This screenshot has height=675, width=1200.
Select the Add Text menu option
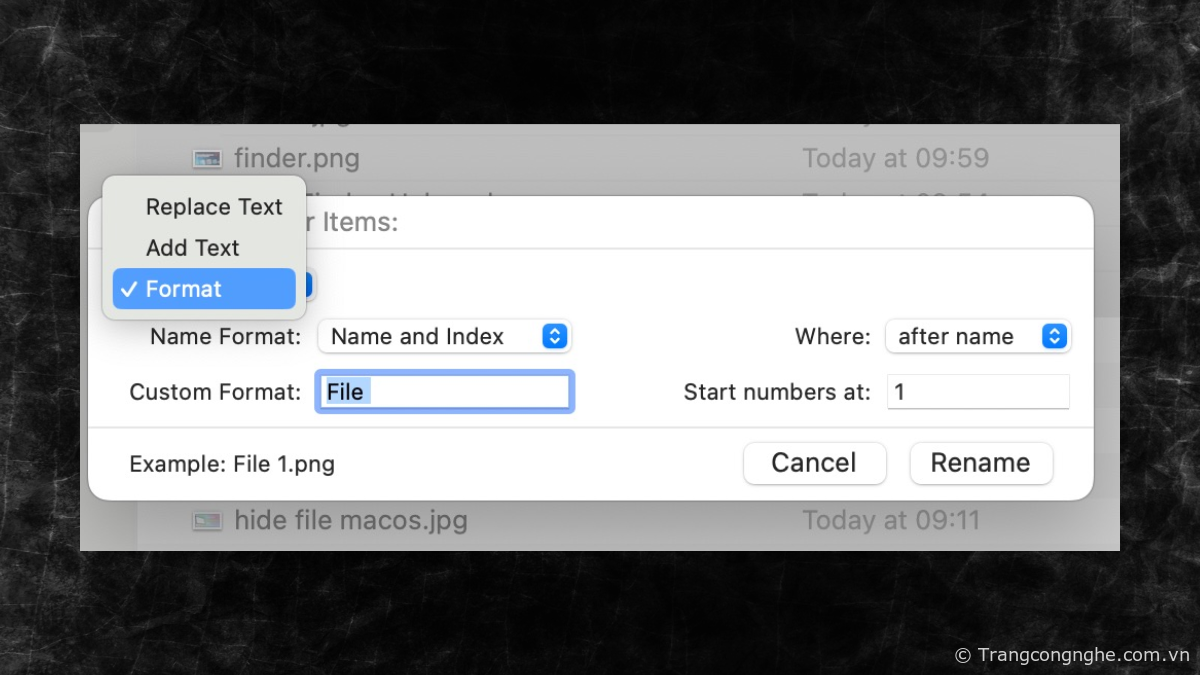pyautogui.click(x=192, y=248)
